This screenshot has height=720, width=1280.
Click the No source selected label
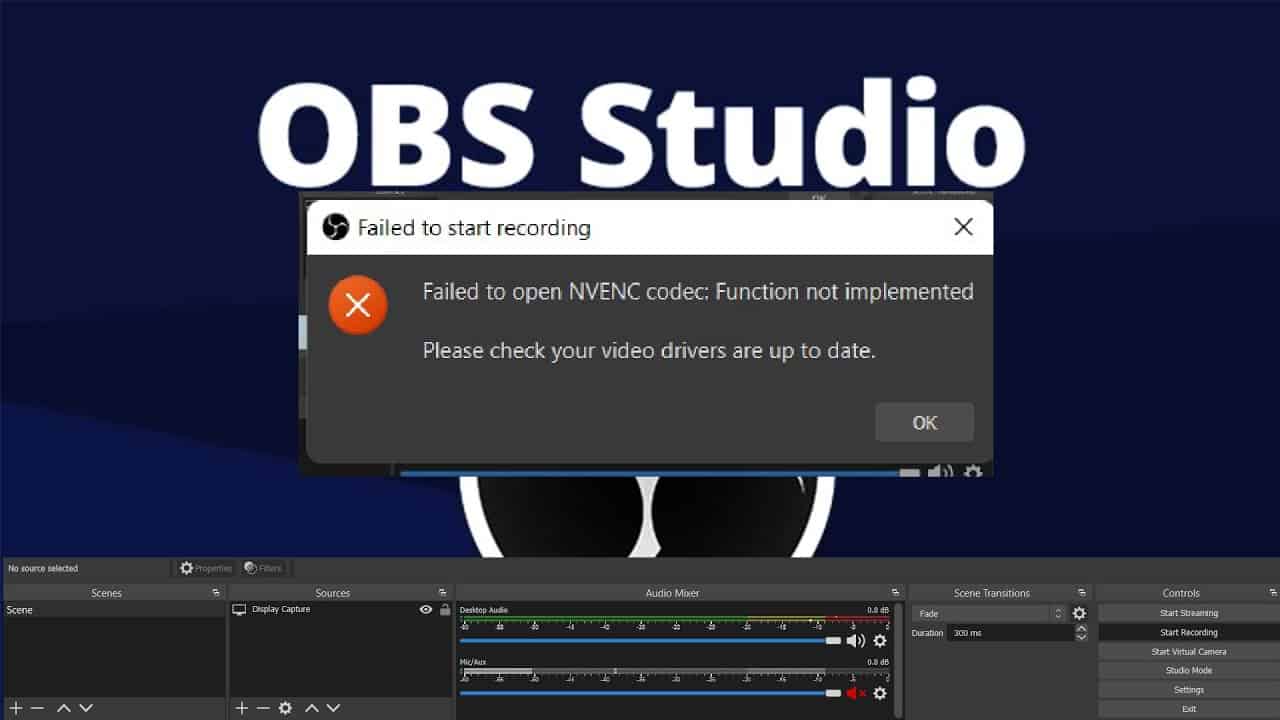click(x=43, y=568)
